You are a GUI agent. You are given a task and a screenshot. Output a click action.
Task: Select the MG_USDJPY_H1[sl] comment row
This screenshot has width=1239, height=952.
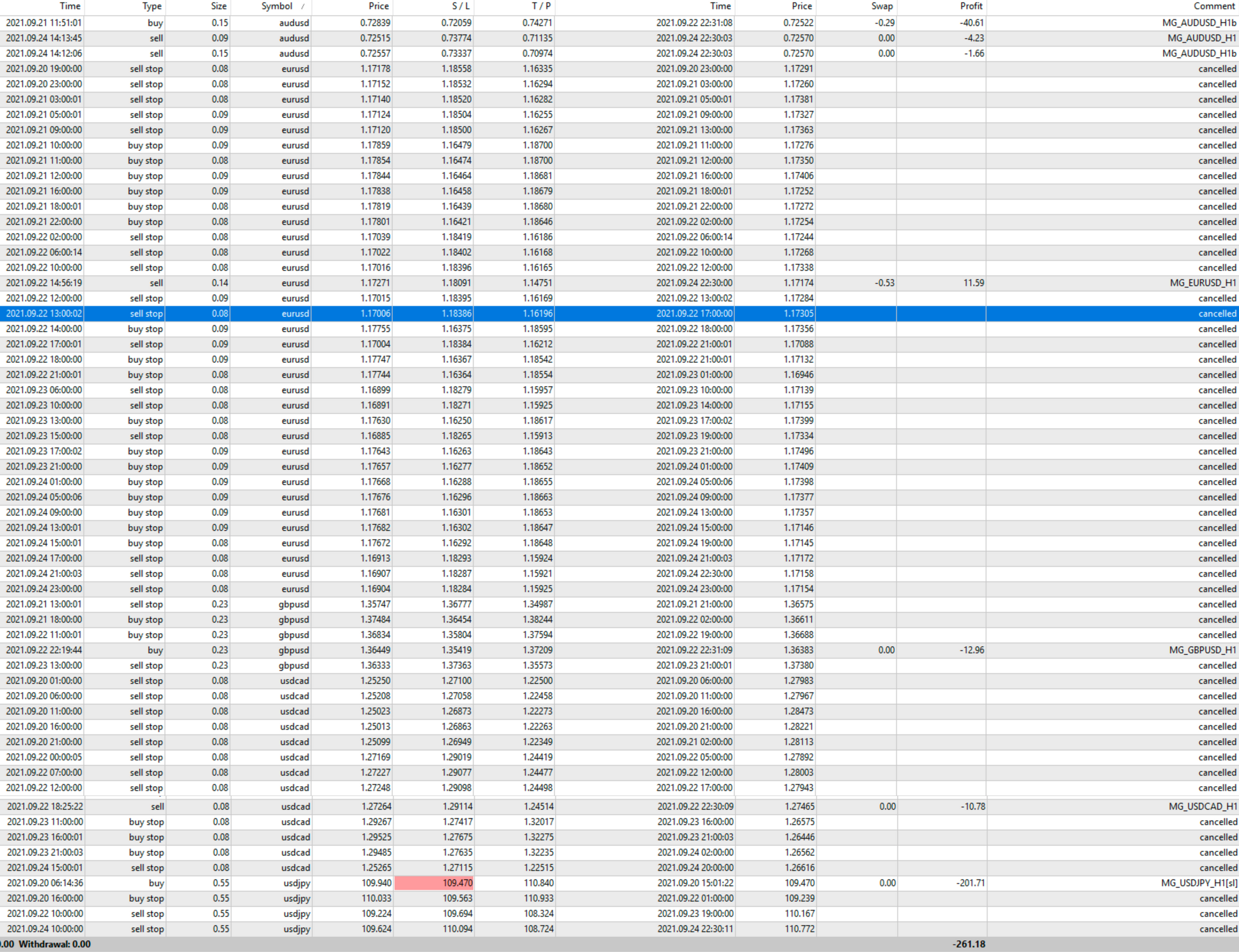(x=1199, y=883)
